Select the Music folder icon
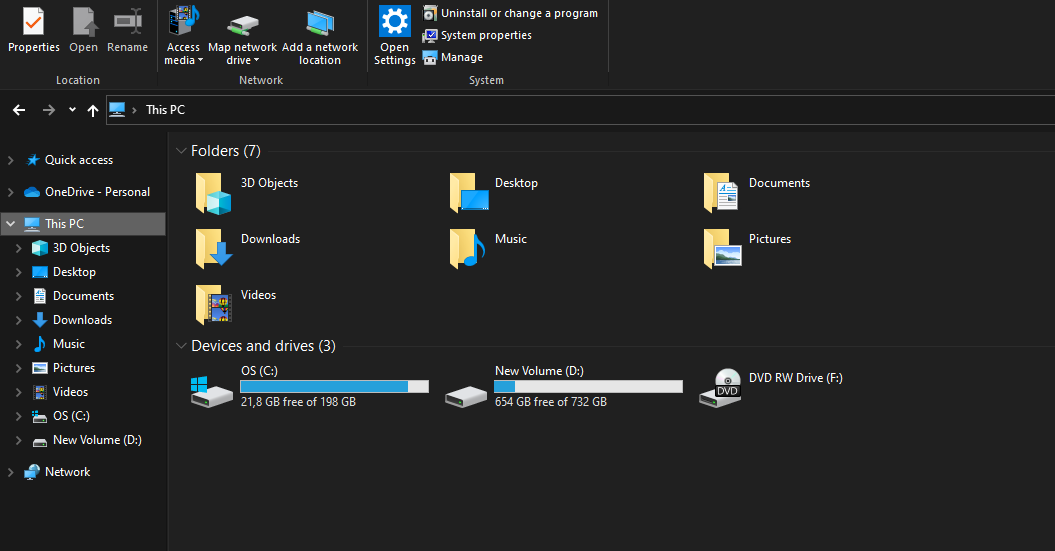 (x=467, y=248)
